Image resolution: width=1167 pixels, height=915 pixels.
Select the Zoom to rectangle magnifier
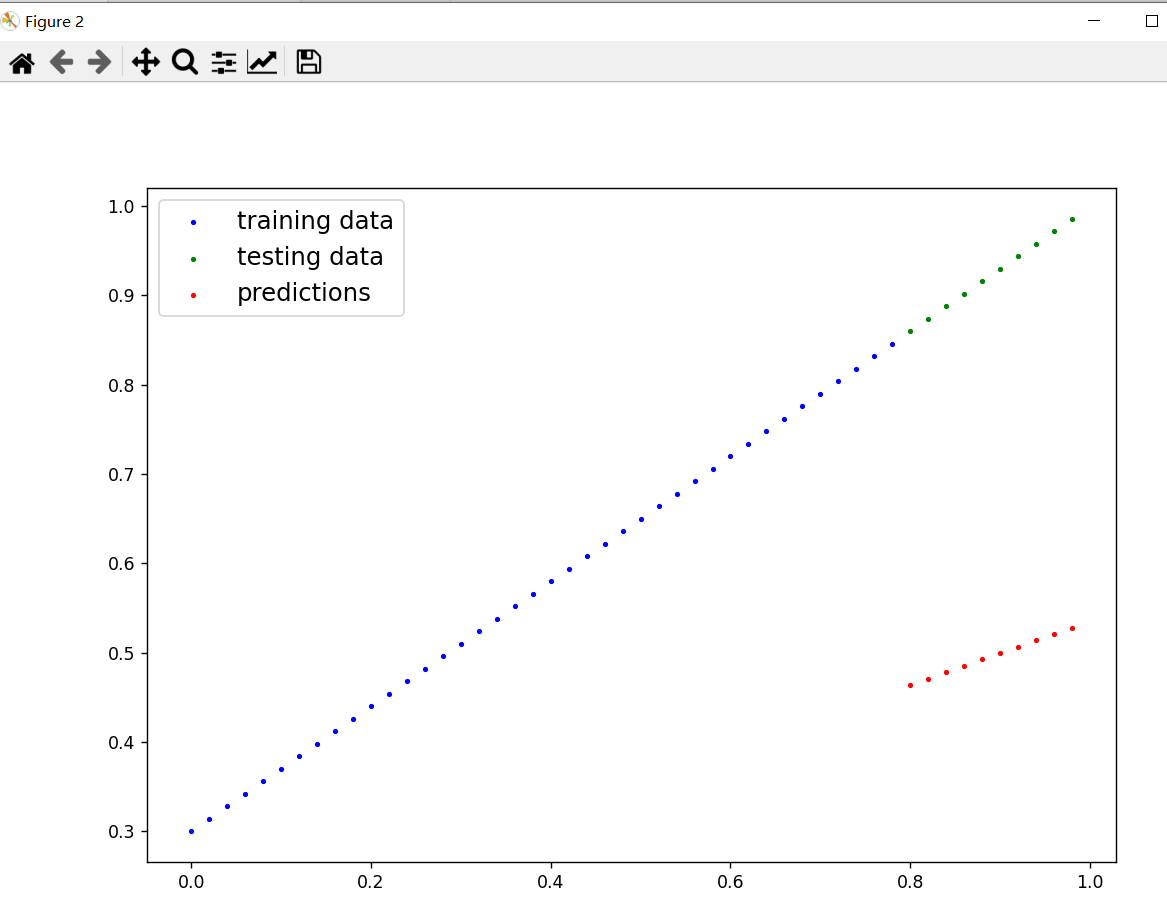click(x=185, y=62)
